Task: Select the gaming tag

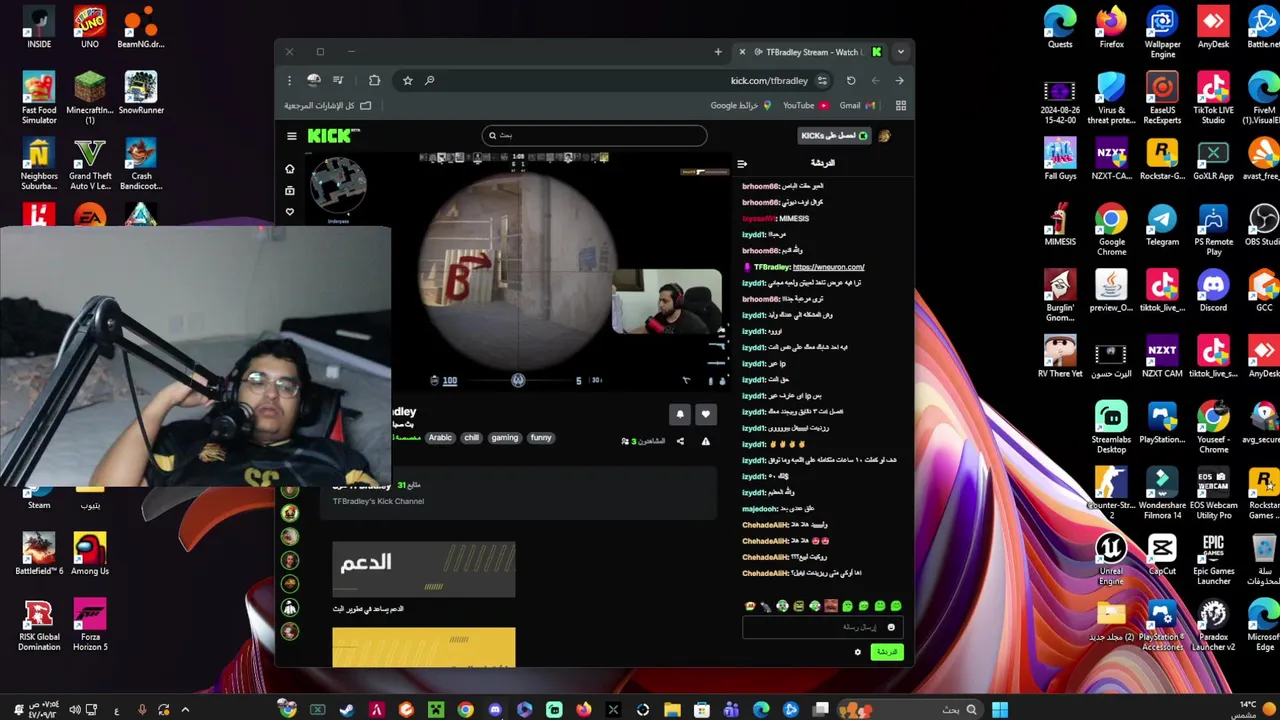Action: coord(505,437)
